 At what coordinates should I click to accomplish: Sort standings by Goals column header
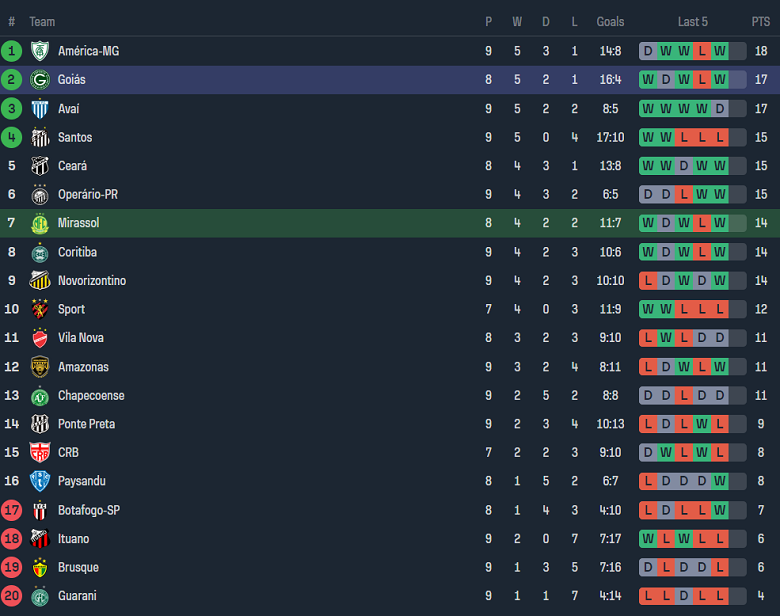pyautogui.click(x=610, y=22)
